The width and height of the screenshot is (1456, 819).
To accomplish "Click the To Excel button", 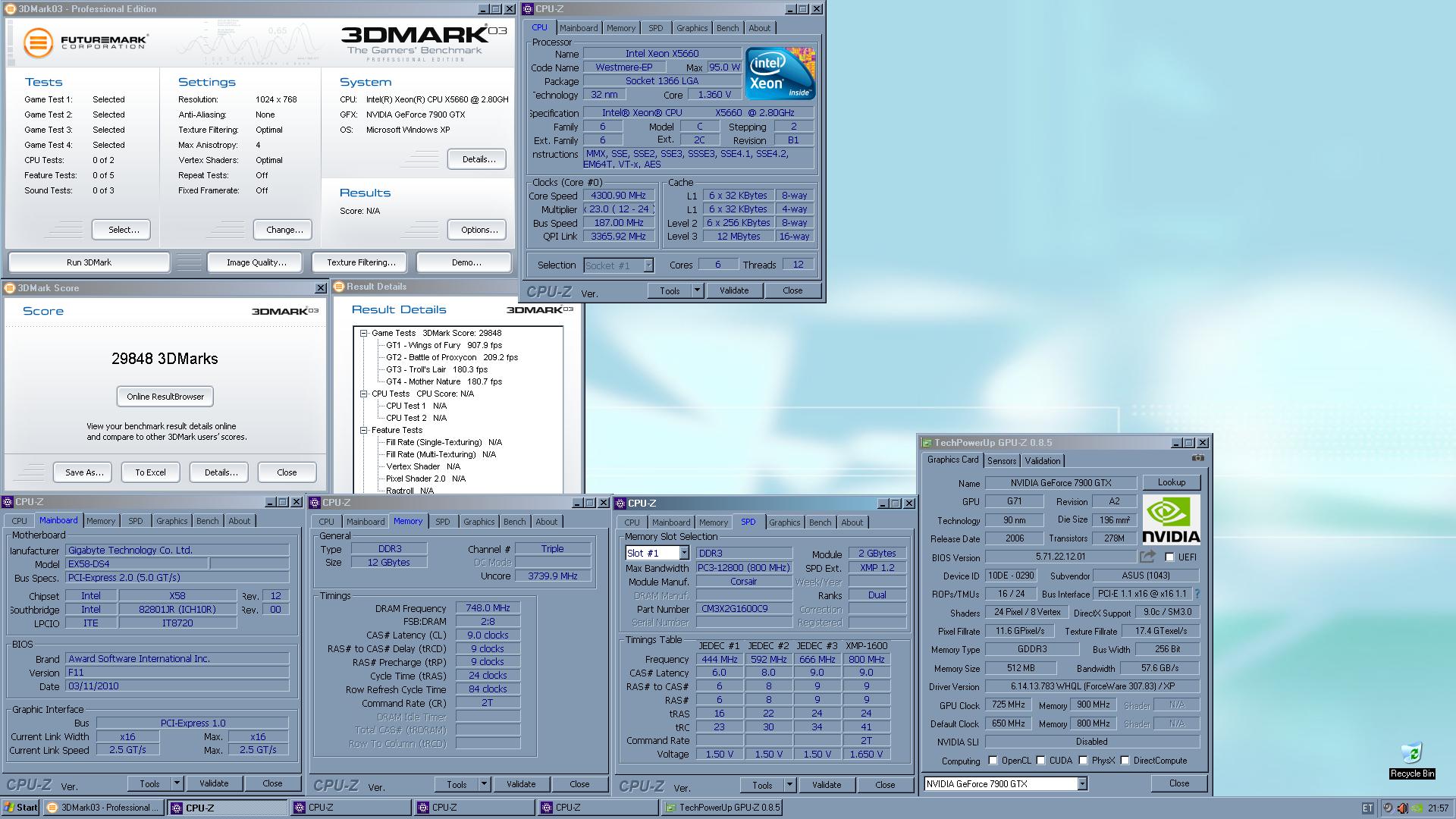I will point(150,472).
